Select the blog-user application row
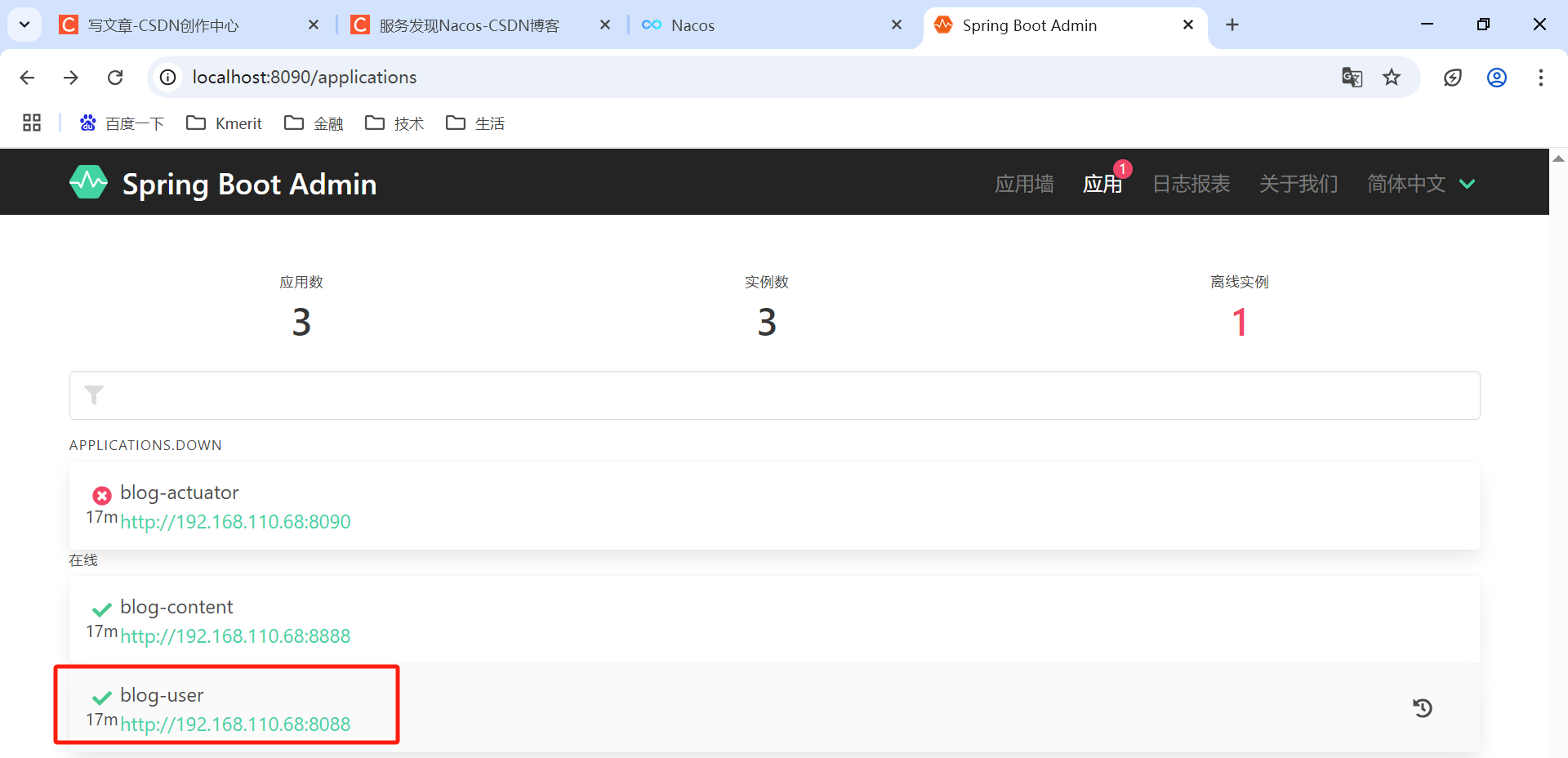Image resolution: width=1568 pixels, height=758 pixels. pyautogui.click(x=775, y=707)
